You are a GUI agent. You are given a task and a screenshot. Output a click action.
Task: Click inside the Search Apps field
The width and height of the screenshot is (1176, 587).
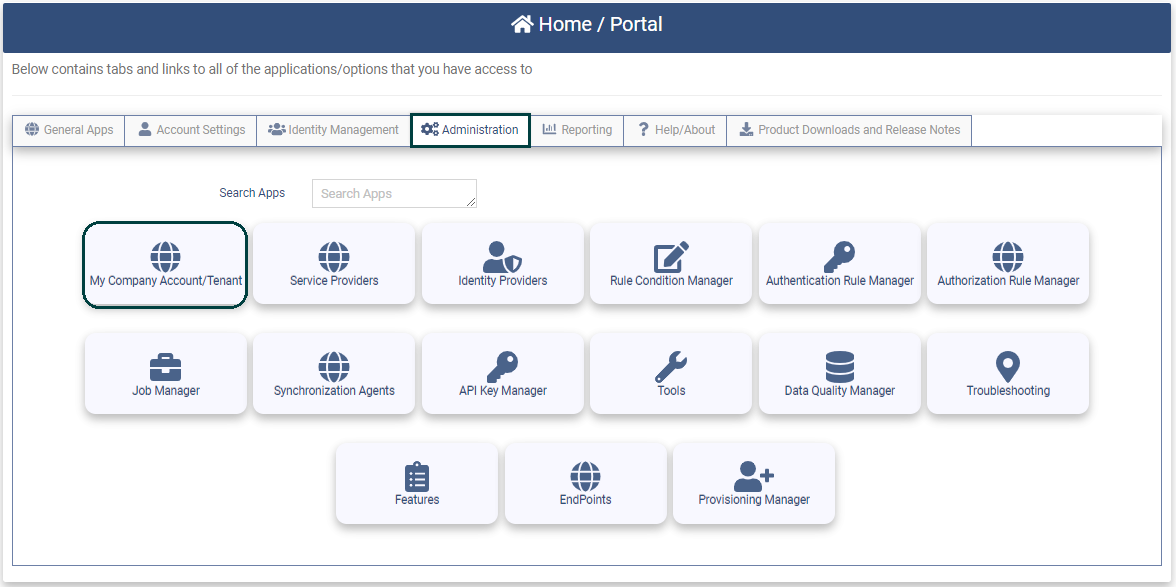click(x=393, y=193)
